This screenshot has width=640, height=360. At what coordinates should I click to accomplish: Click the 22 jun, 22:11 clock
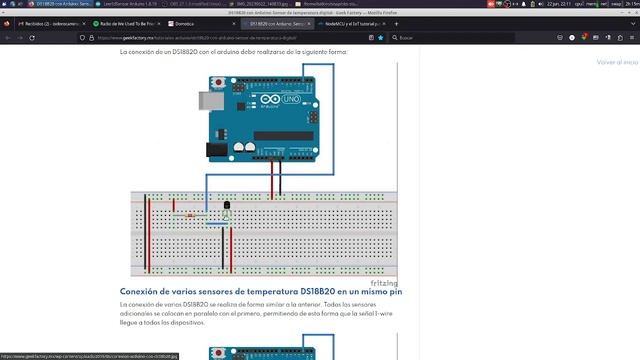[x=559, y=4]
